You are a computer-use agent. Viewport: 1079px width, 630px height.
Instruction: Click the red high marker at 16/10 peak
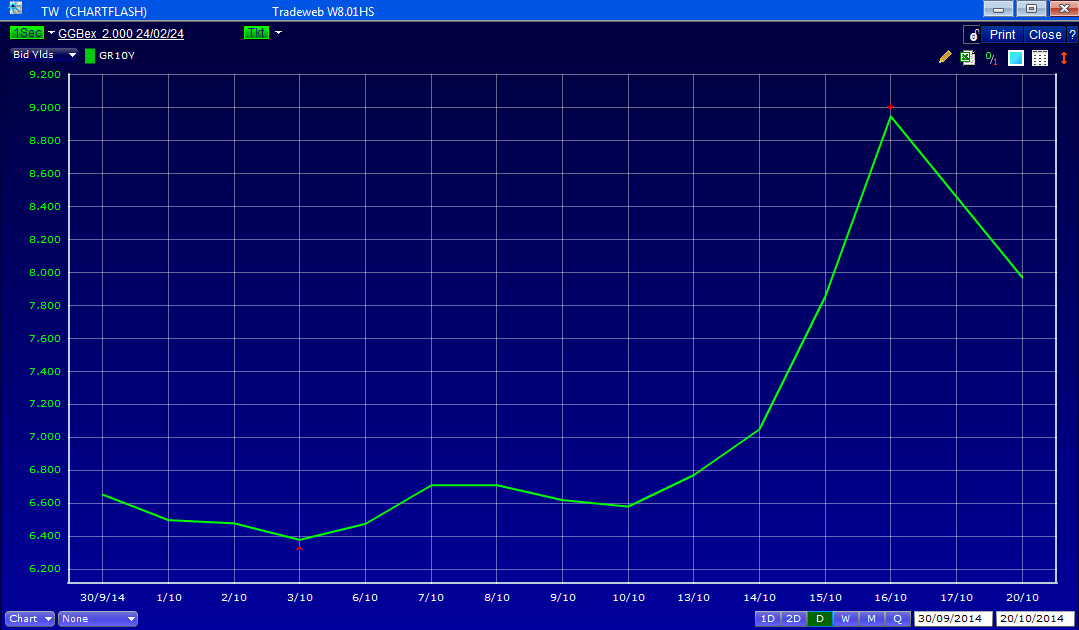890,107
